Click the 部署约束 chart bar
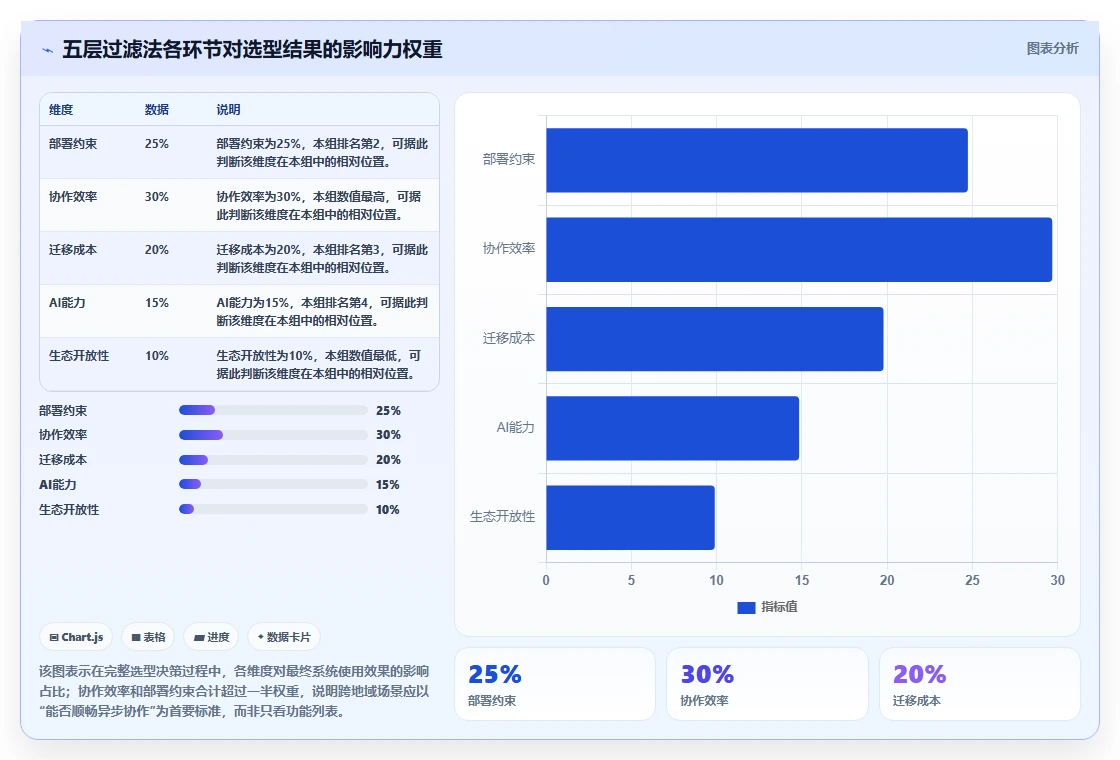Image resolution: width=1120 pixels, height=760 pixels. click(x=756, y=160)
